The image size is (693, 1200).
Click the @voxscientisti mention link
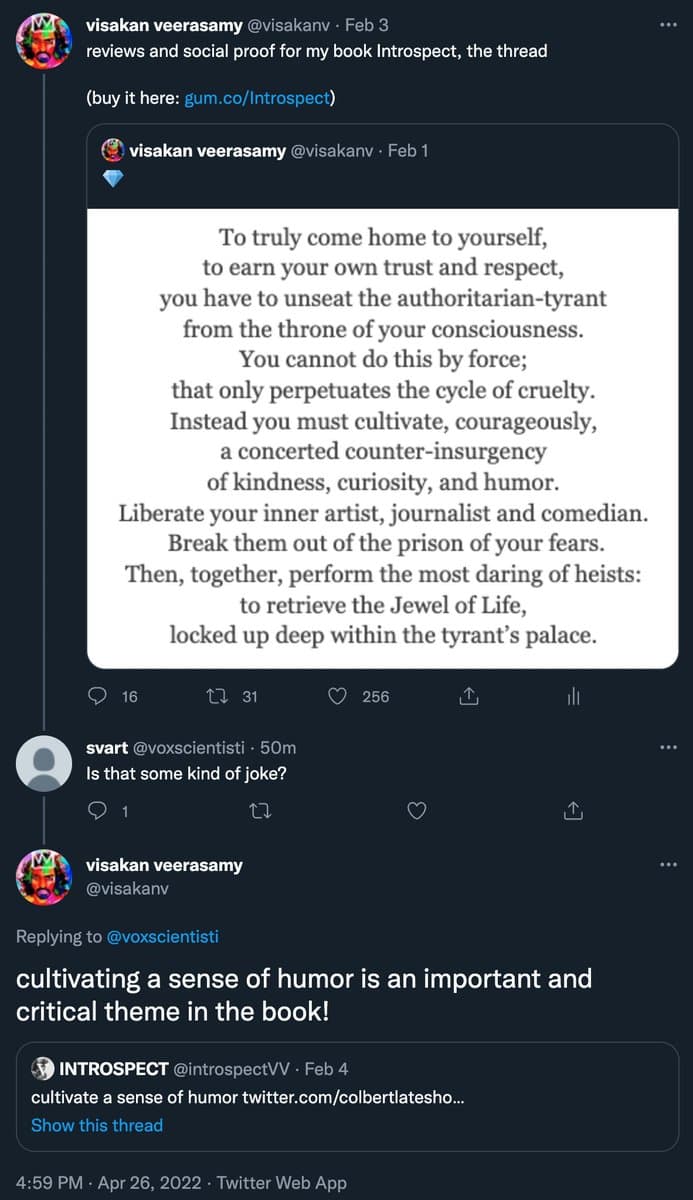pos(162,937)
